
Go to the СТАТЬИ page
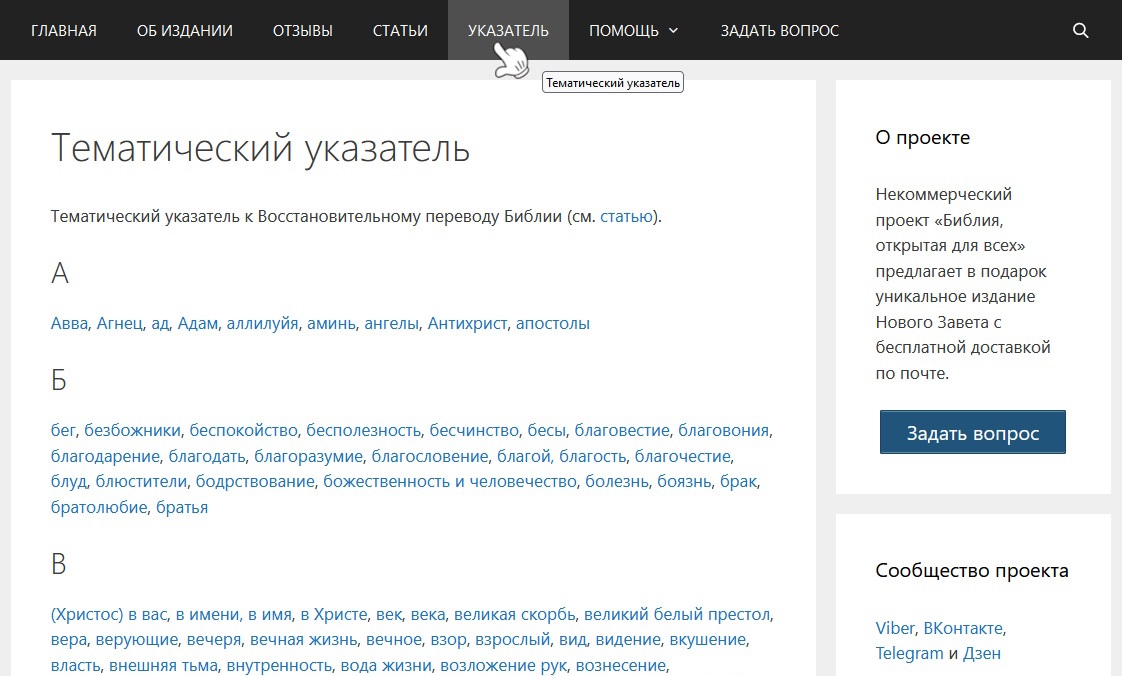(400, 30)
